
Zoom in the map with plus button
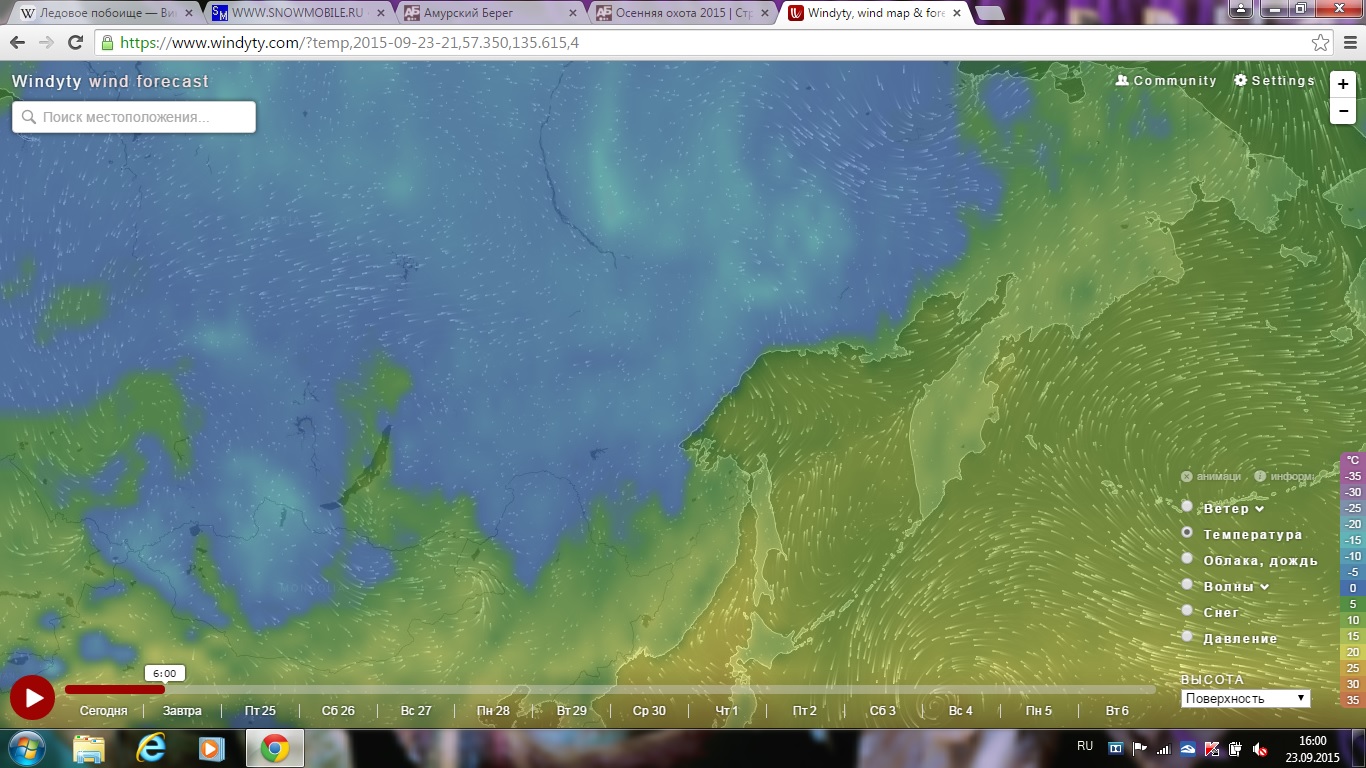(x=1343, y=85)
